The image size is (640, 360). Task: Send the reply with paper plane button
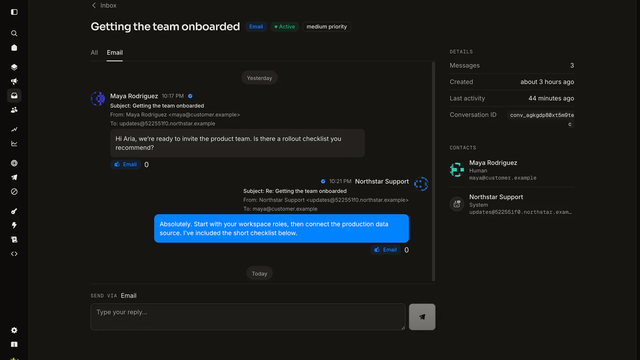pos(422,317)
